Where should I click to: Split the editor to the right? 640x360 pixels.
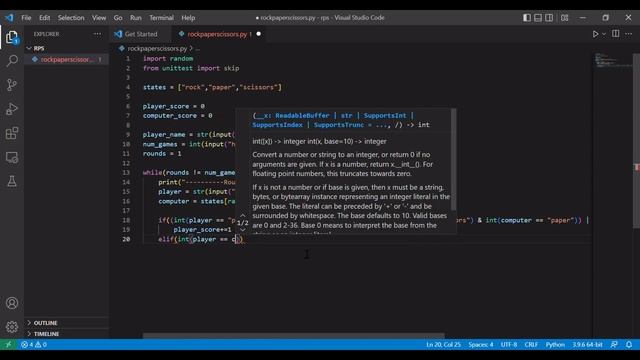click(x=616, y=34)
